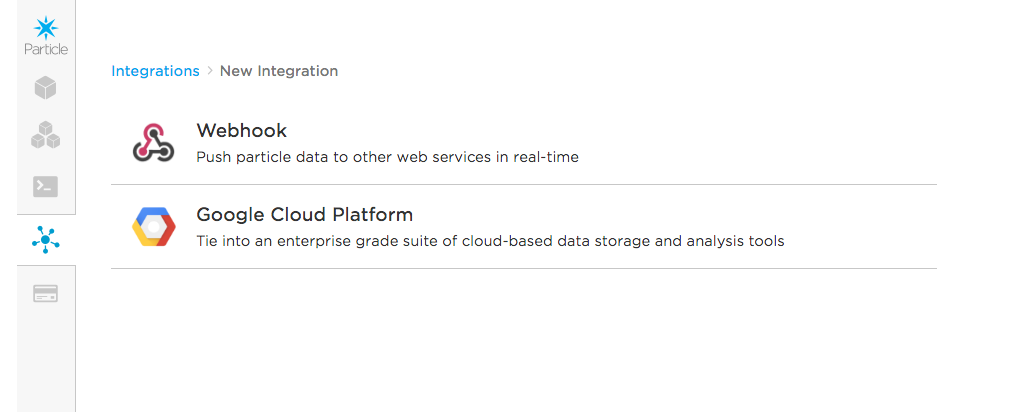Click the New Integration breadcrumb label

point(279,71)
